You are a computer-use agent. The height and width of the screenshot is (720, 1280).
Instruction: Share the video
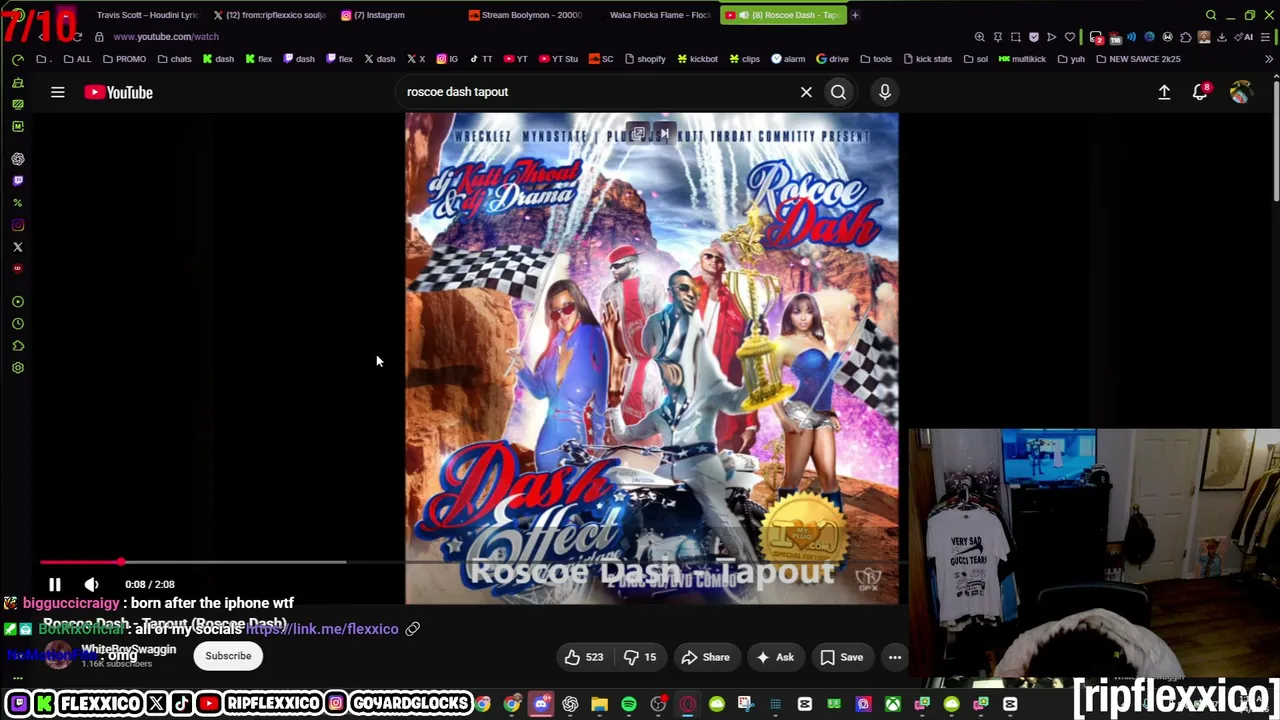[705, 657]
